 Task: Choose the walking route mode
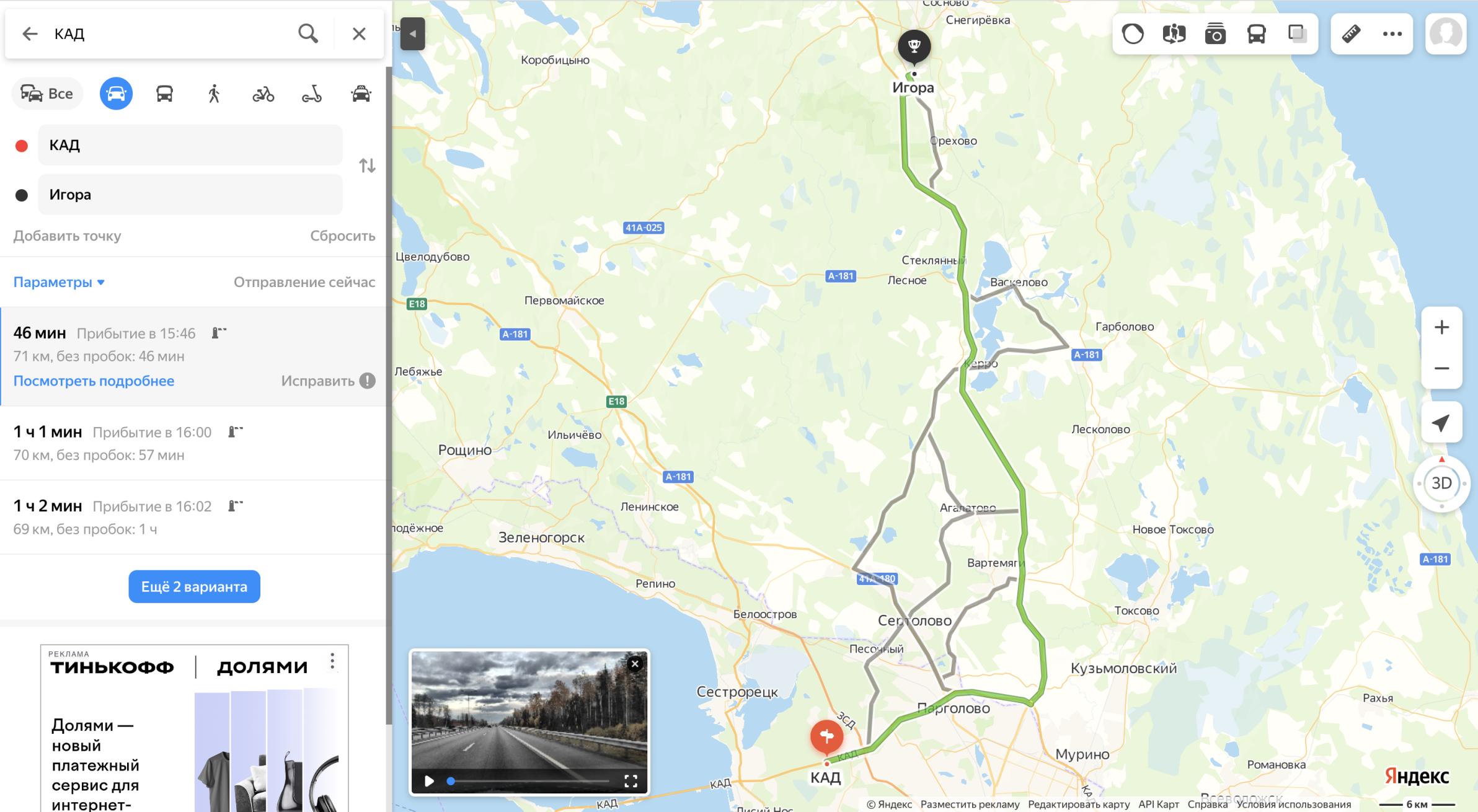tap(214, 94)
